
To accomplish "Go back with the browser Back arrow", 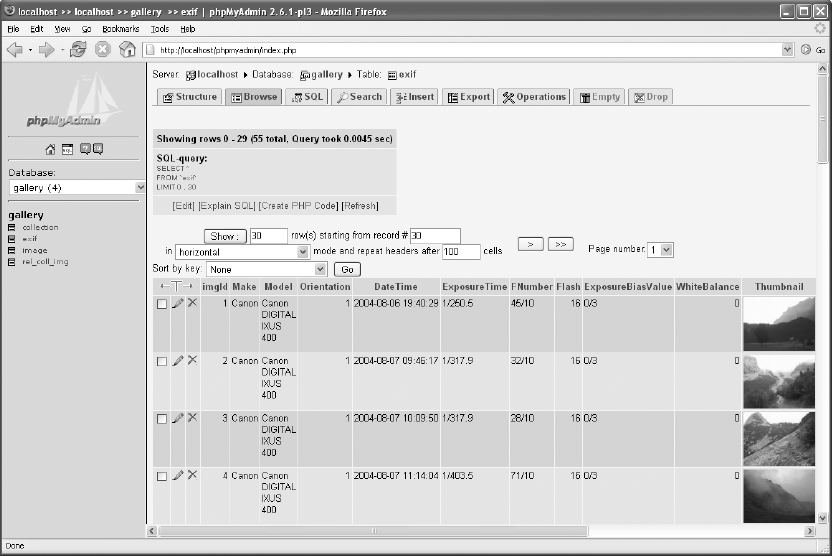I will [x=15, y=50].
